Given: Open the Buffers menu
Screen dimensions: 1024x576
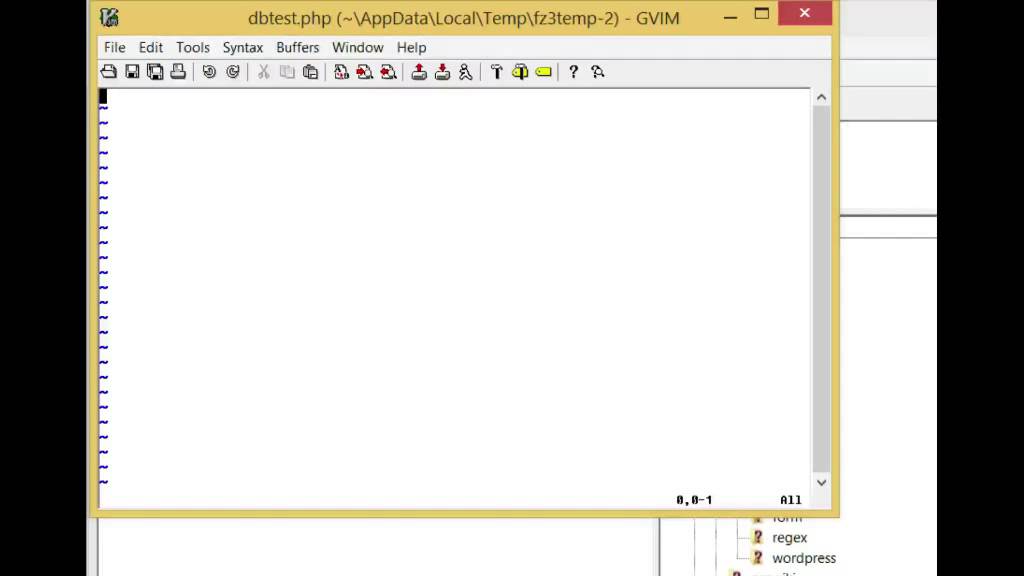Looking at the screenshot, I should tap(297, 48).
